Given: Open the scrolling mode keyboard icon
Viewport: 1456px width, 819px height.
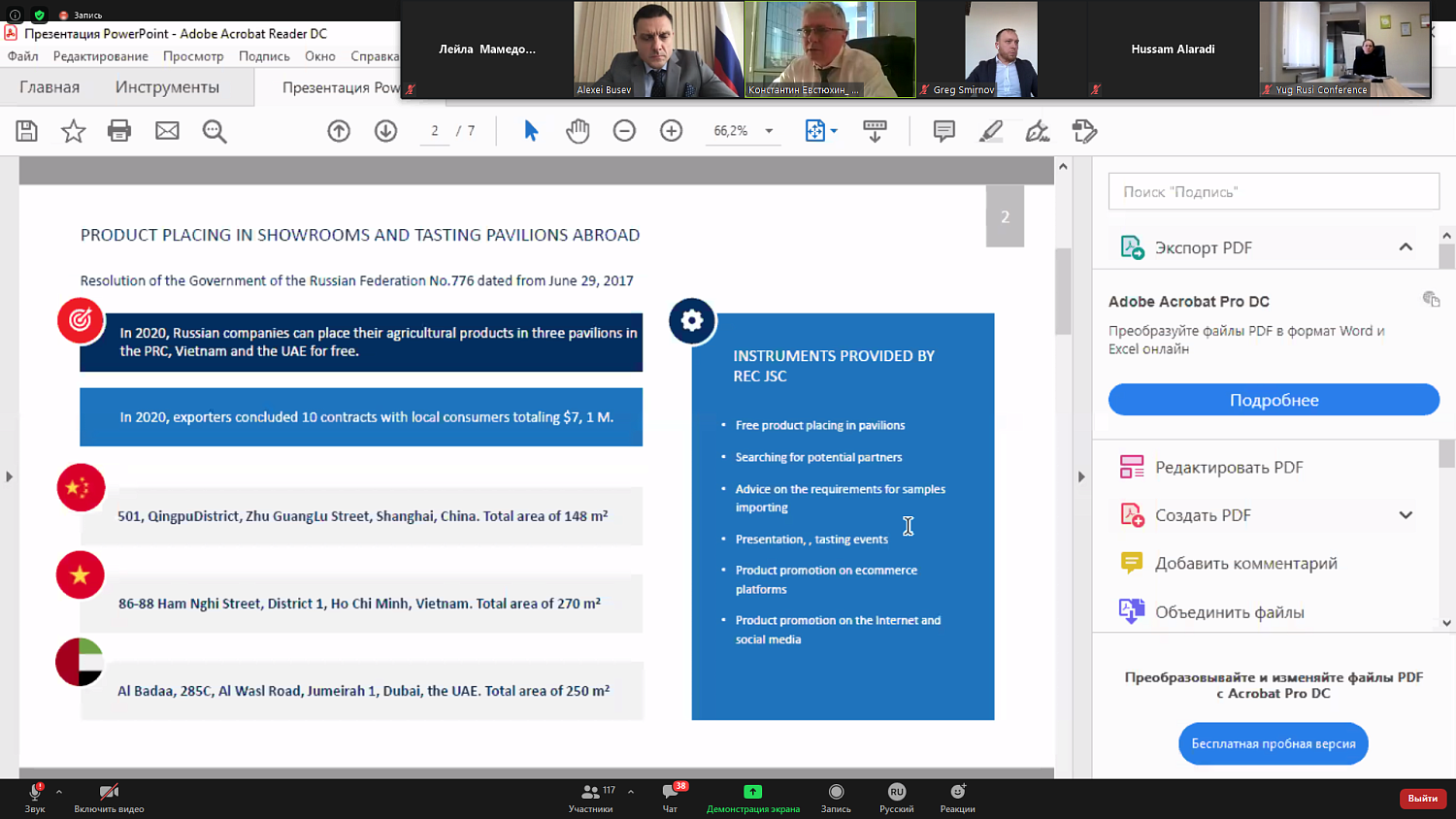Looking at the screenshot, I should pyautogui.click(x=875, y=131).
